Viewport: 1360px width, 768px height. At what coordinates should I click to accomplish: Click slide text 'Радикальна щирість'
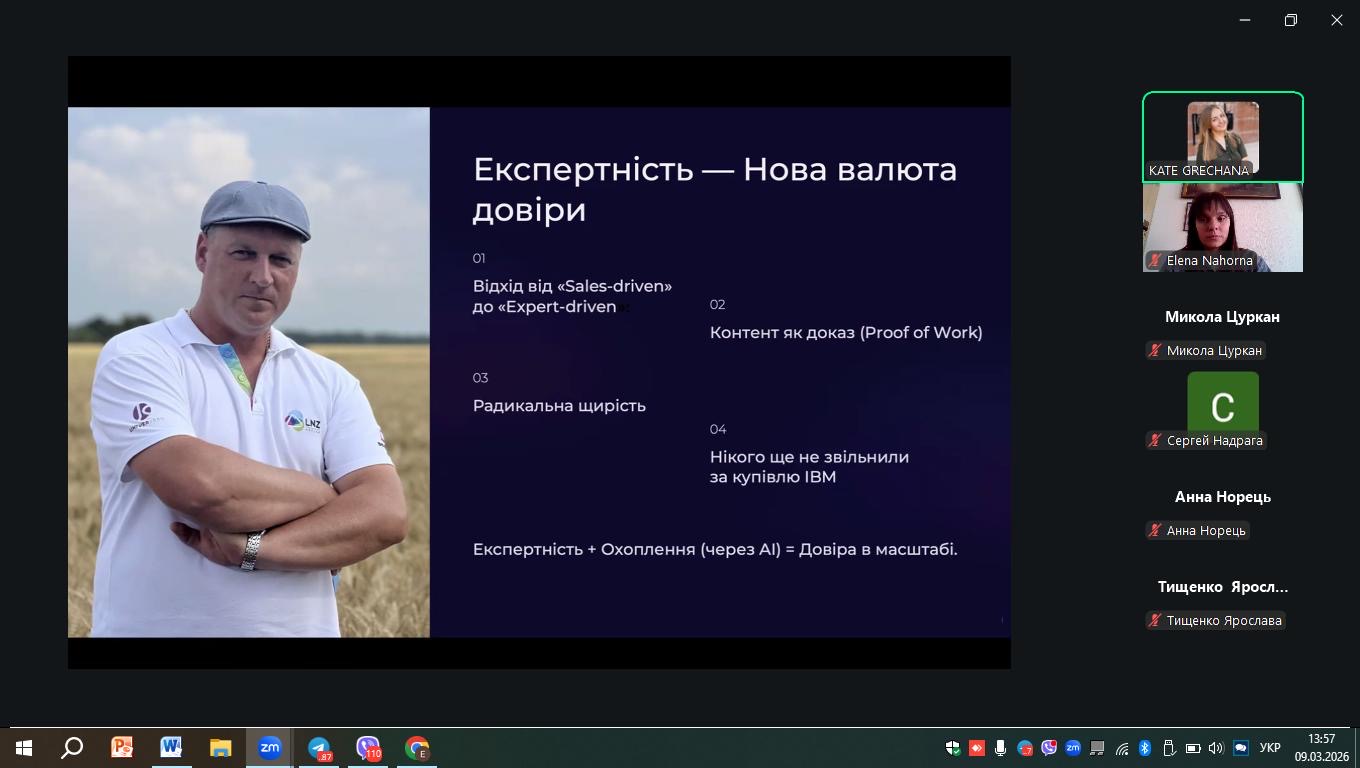click(559, 406)
